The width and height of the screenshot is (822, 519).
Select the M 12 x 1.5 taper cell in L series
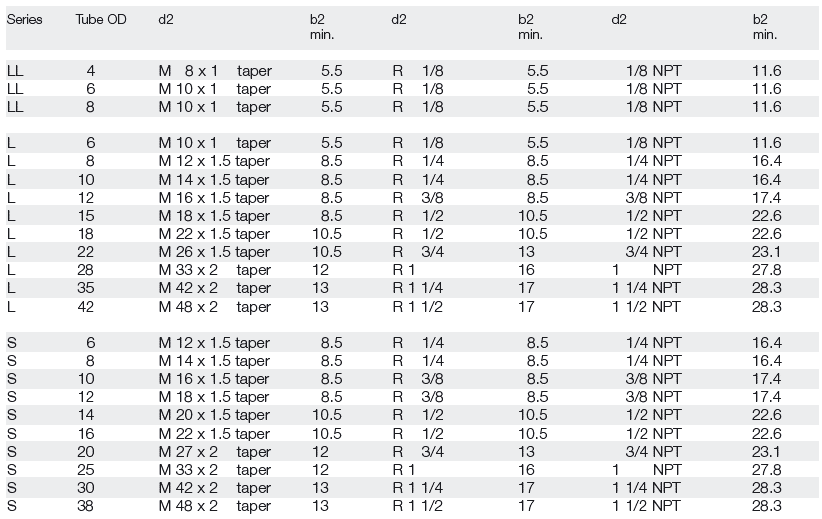pyautogui.click(x=214, y=161)
